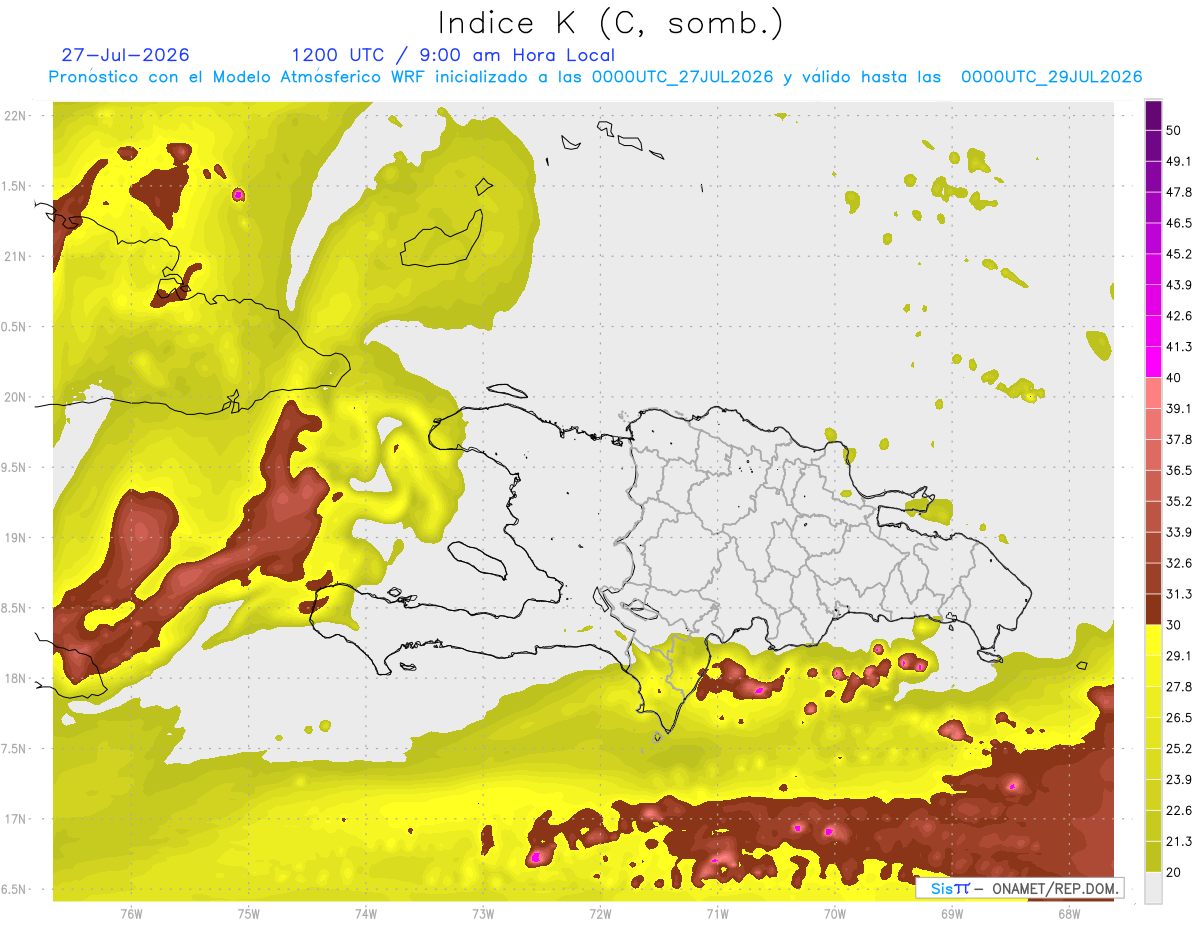The height and width of the screenshot is (927, 1200).
Task: Click the '21N' latitude label
Action: pyautogui.click(x=15, y=257)
